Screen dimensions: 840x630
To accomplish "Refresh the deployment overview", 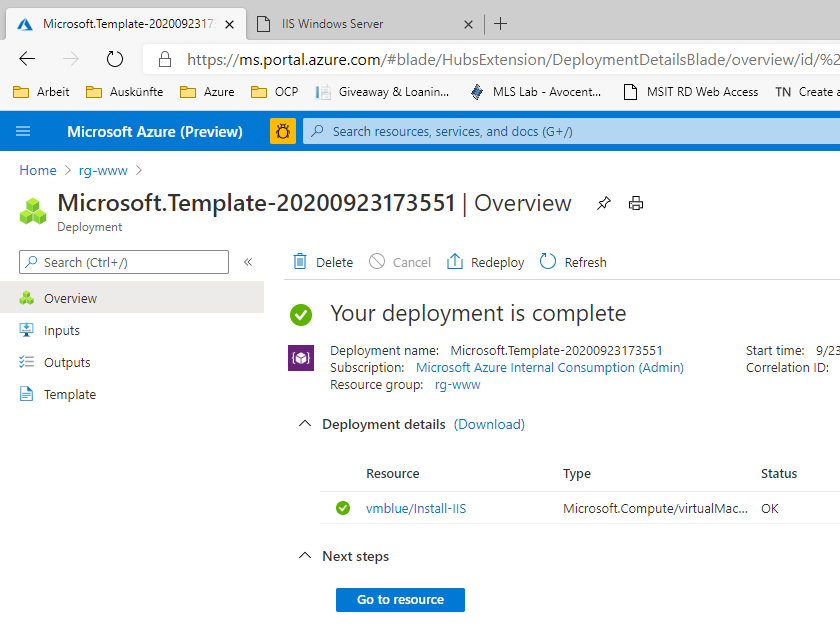I will (572, 261).
